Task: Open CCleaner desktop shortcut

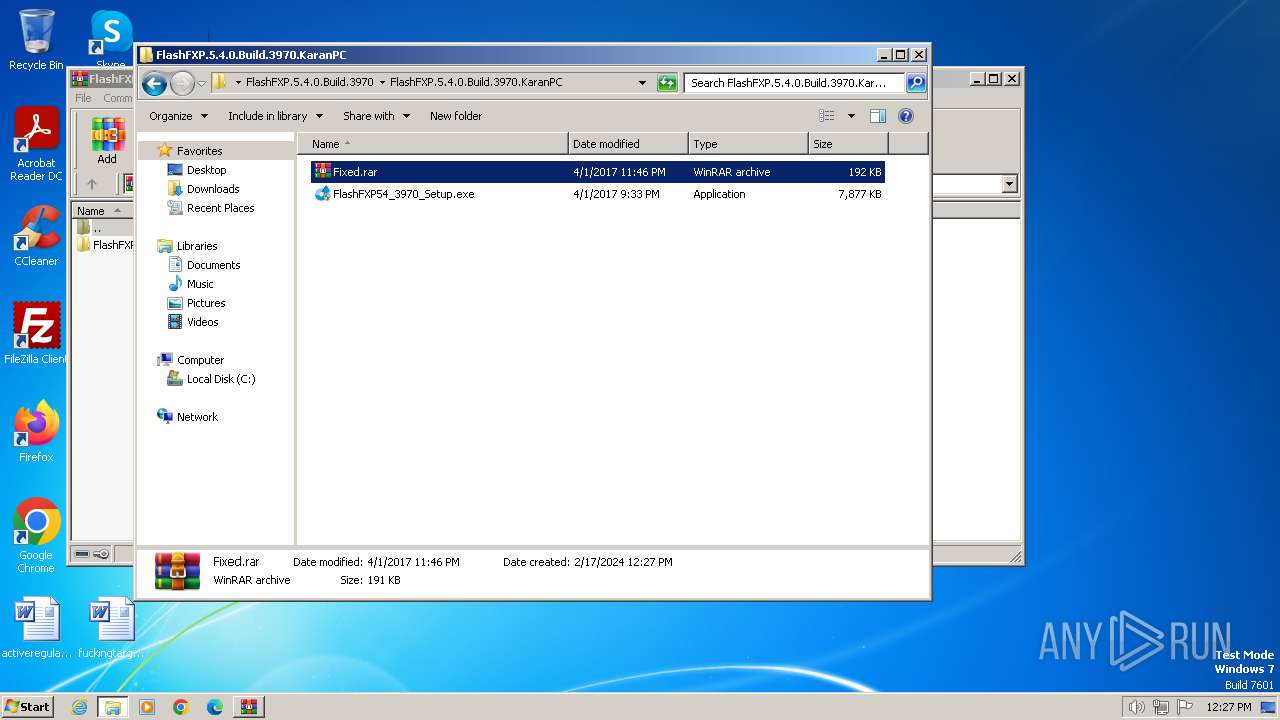Action: (x=36, y=237)
